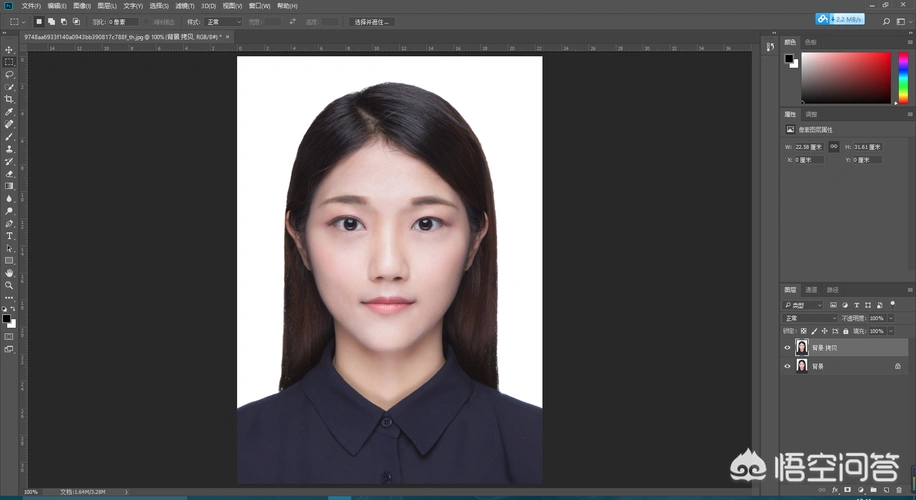
Task: Switch to the 通道 tab
Action: pos(811,290)
